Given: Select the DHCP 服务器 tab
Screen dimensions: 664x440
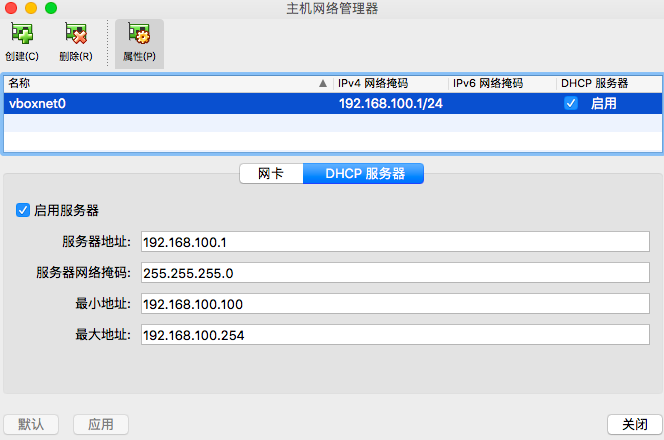Looking at the screenshot, I should pyautogui.click(x=364, y=173).
